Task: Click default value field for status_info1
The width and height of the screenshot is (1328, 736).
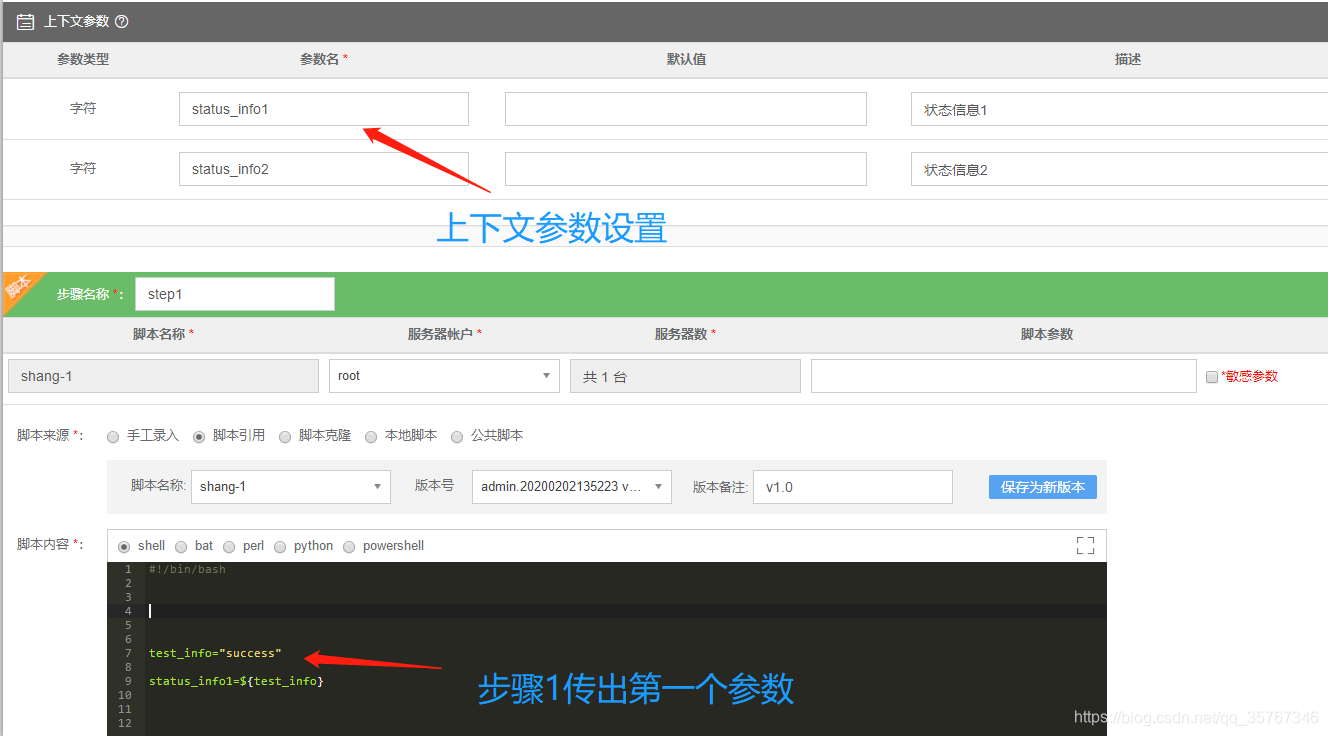Action: click(686, 109)
